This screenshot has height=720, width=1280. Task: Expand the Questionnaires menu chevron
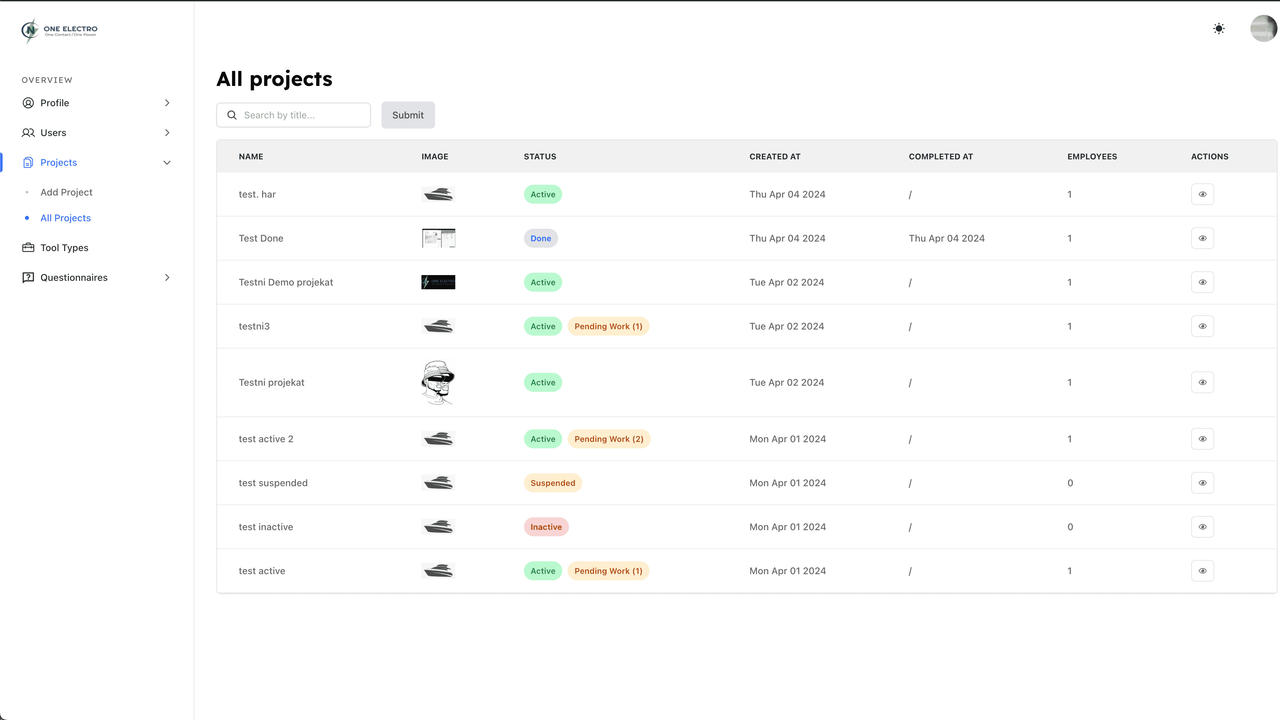tap(167, 278)
